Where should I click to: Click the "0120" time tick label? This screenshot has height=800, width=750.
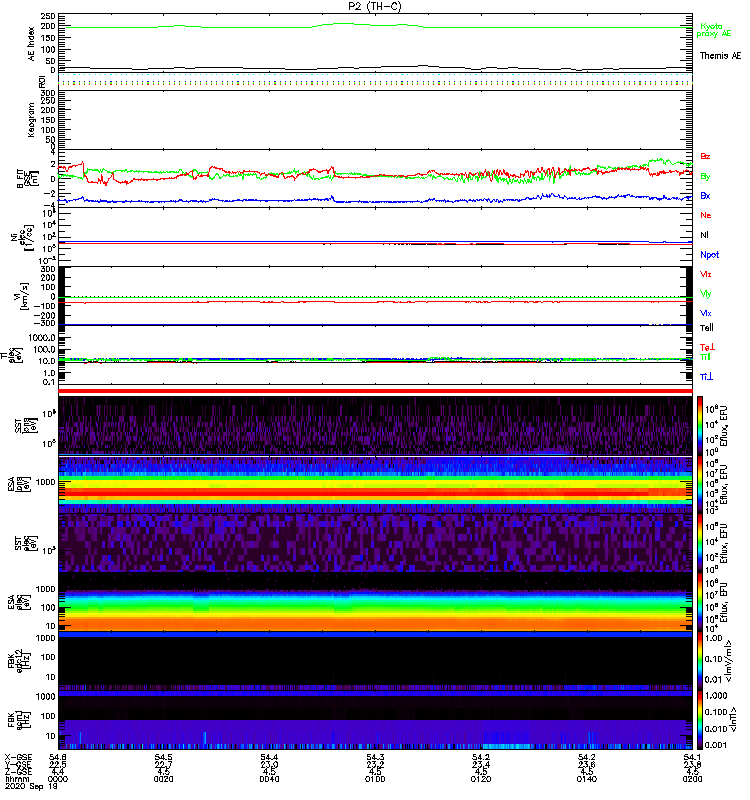tap(481, 779)
